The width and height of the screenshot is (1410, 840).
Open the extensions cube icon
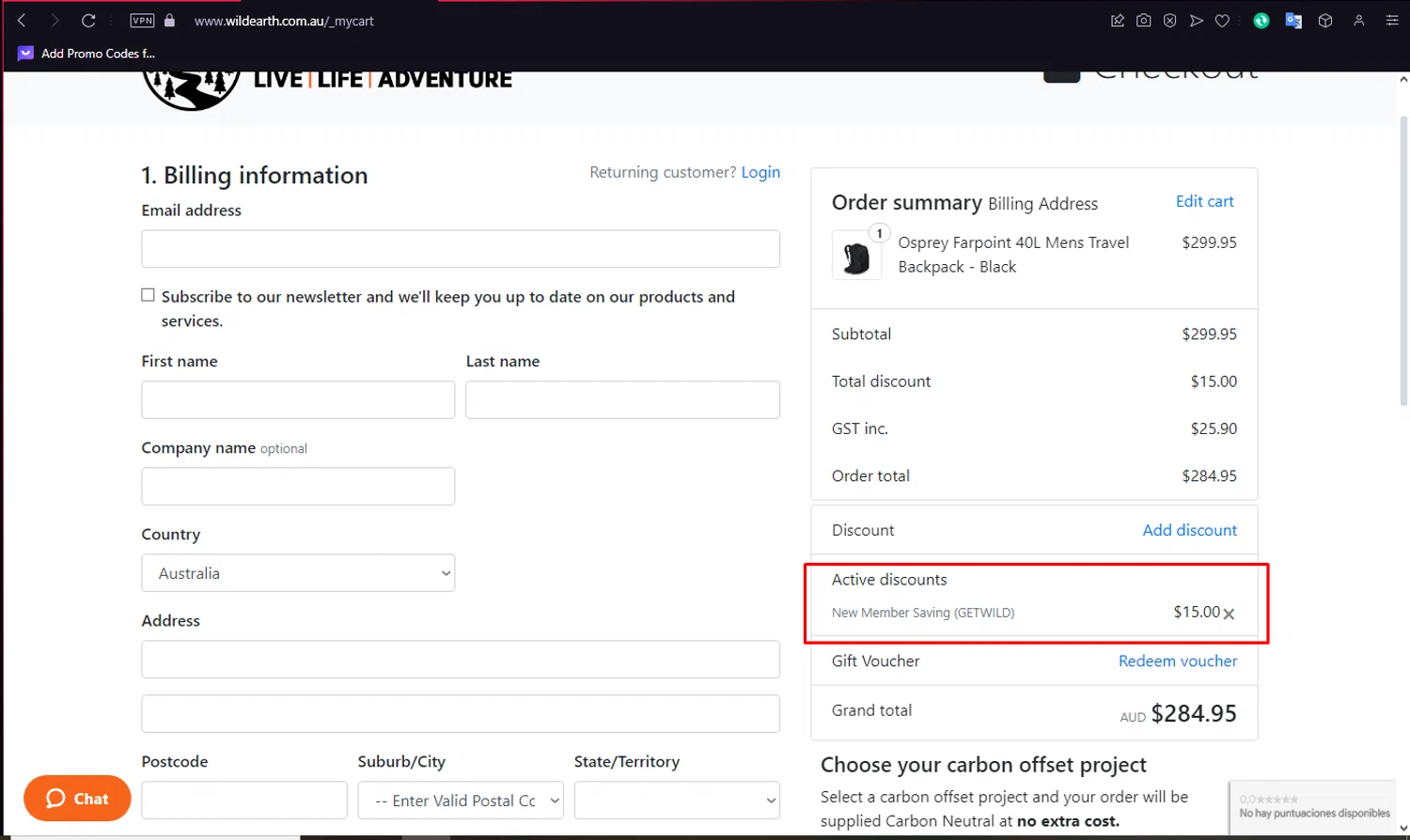[x=1325, y=20]
